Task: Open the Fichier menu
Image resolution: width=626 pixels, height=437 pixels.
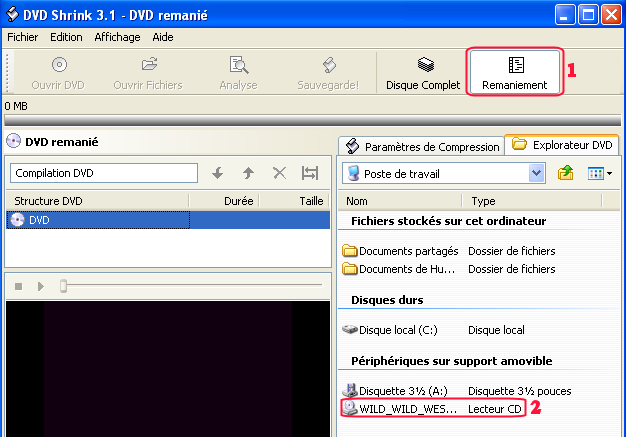Action: click(x=23, y=37)
